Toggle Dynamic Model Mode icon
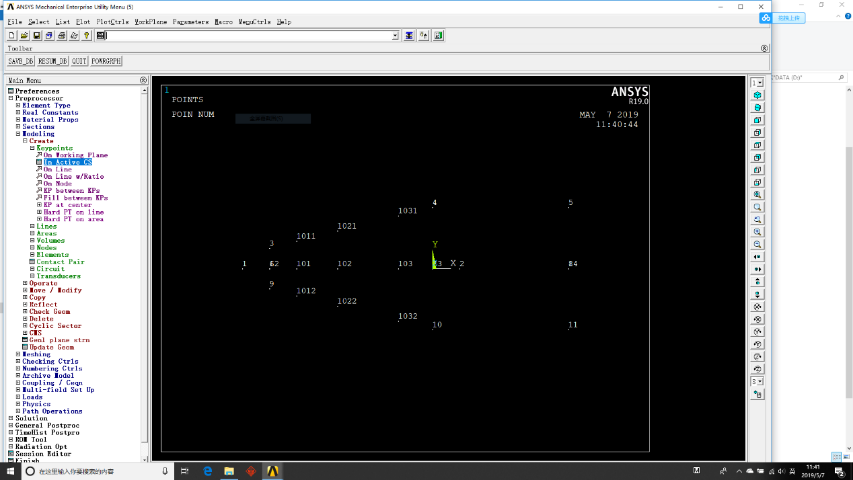The width and height of the screenshot is (853, 480). pyautogui.click(x=757, y=394)
